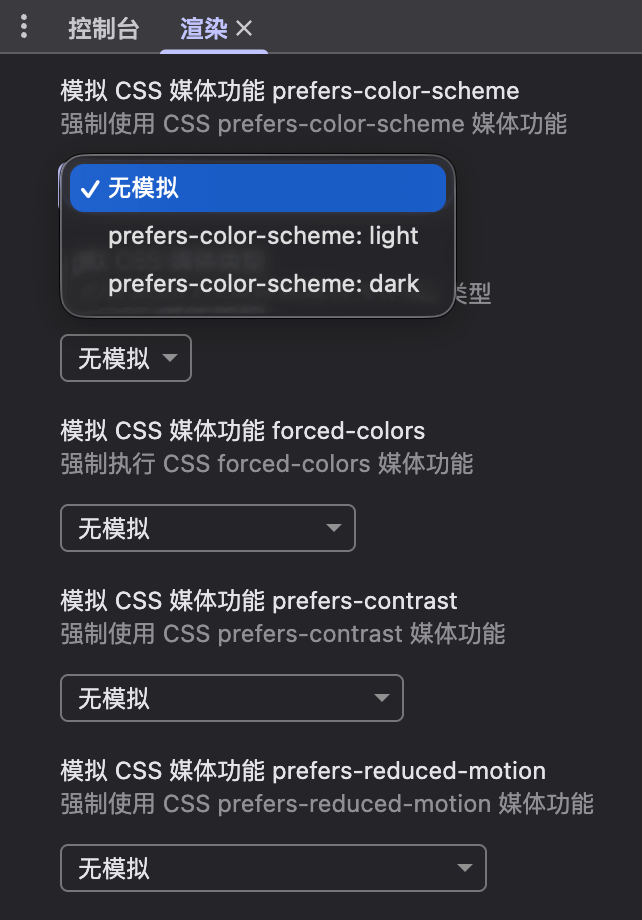
Task: Click the checkmark beside 无模拟 option
Action: (x=91, y=187)
